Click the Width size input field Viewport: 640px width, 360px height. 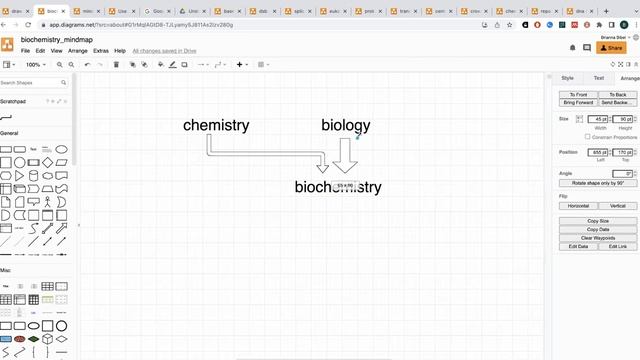click(x=598, y=119)
